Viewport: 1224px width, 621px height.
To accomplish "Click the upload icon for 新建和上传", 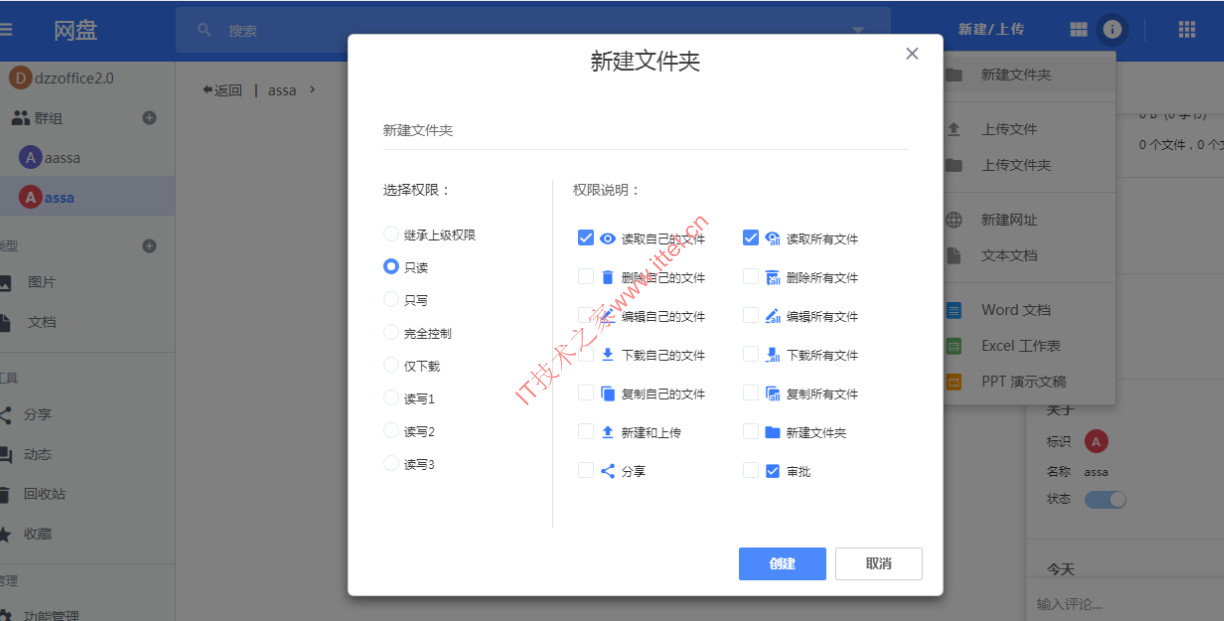I will [607, 432].
